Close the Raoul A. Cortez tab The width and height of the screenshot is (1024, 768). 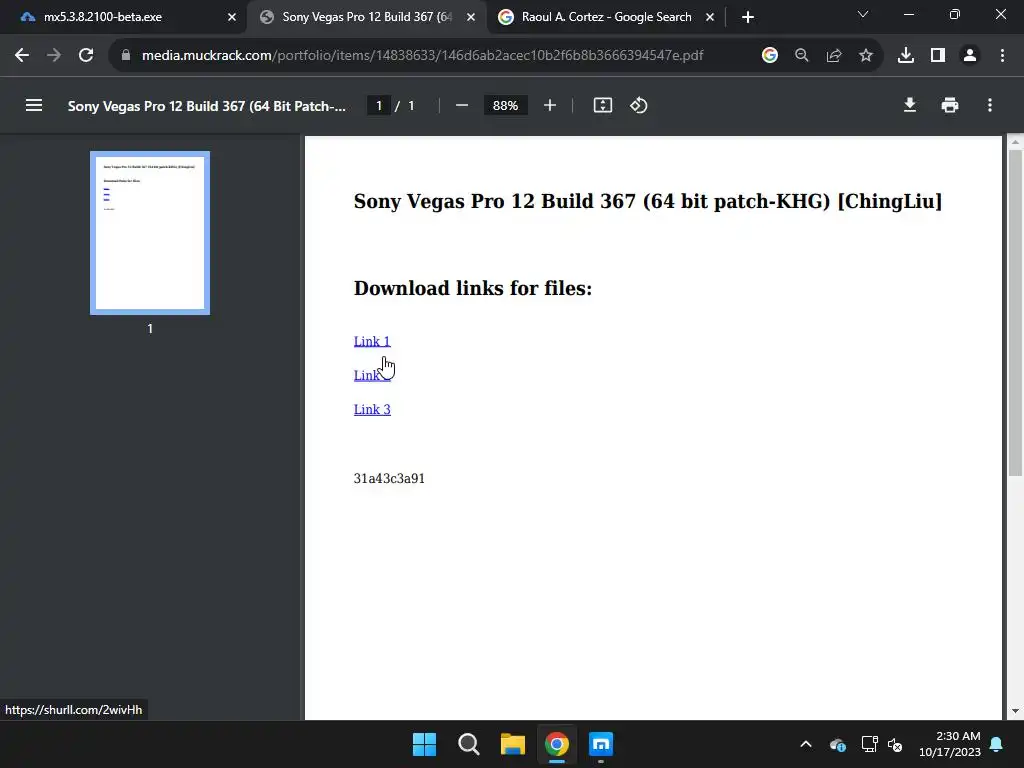tap(710, 17)
